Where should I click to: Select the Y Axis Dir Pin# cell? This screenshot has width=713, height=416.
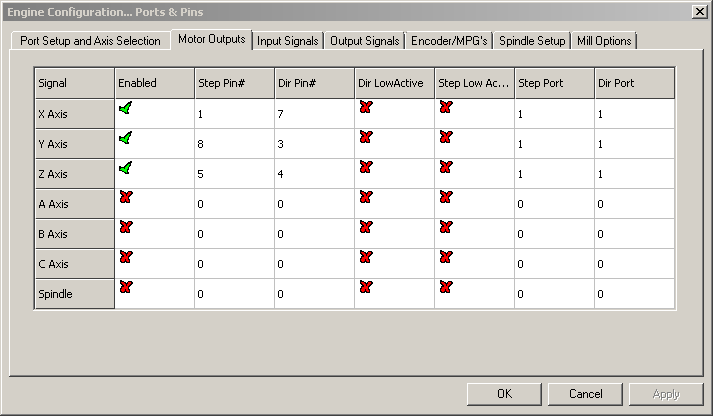(x=314, y=144)
